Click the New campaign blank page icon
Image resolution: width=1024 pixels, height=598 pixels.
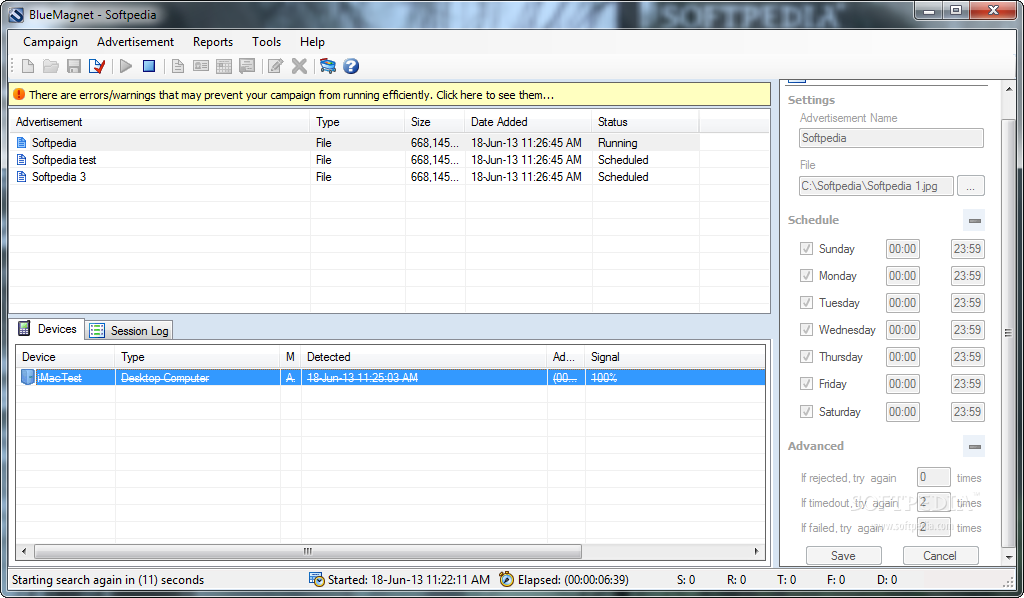pyautogui.click(x=28, y=66)
